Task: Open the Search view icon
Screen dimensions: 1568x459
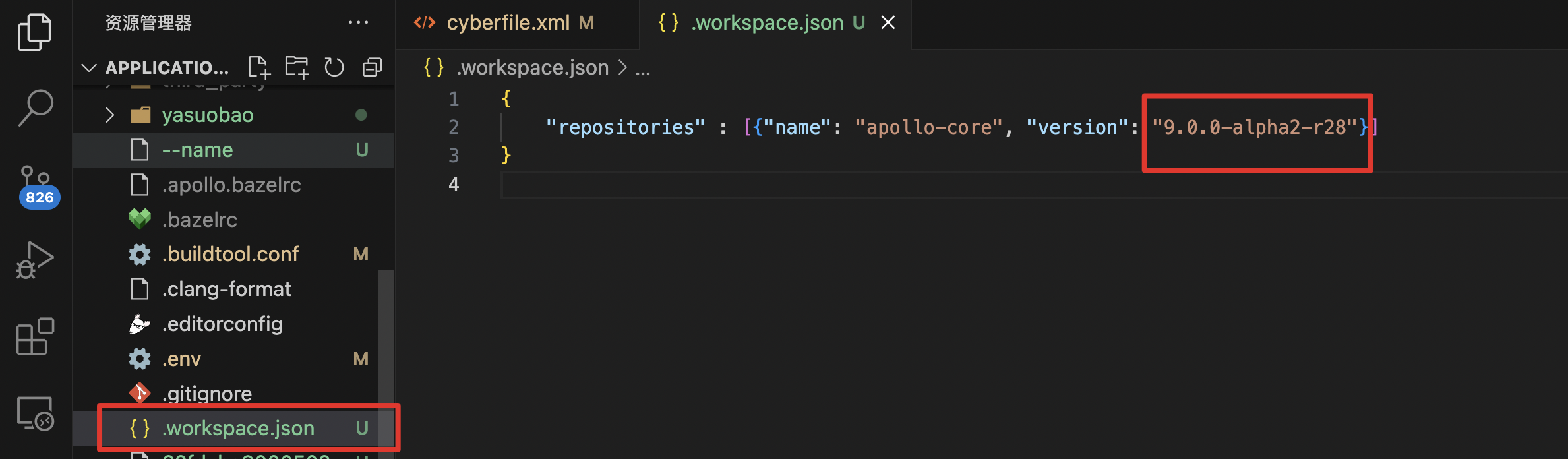Action: point(34,107)
